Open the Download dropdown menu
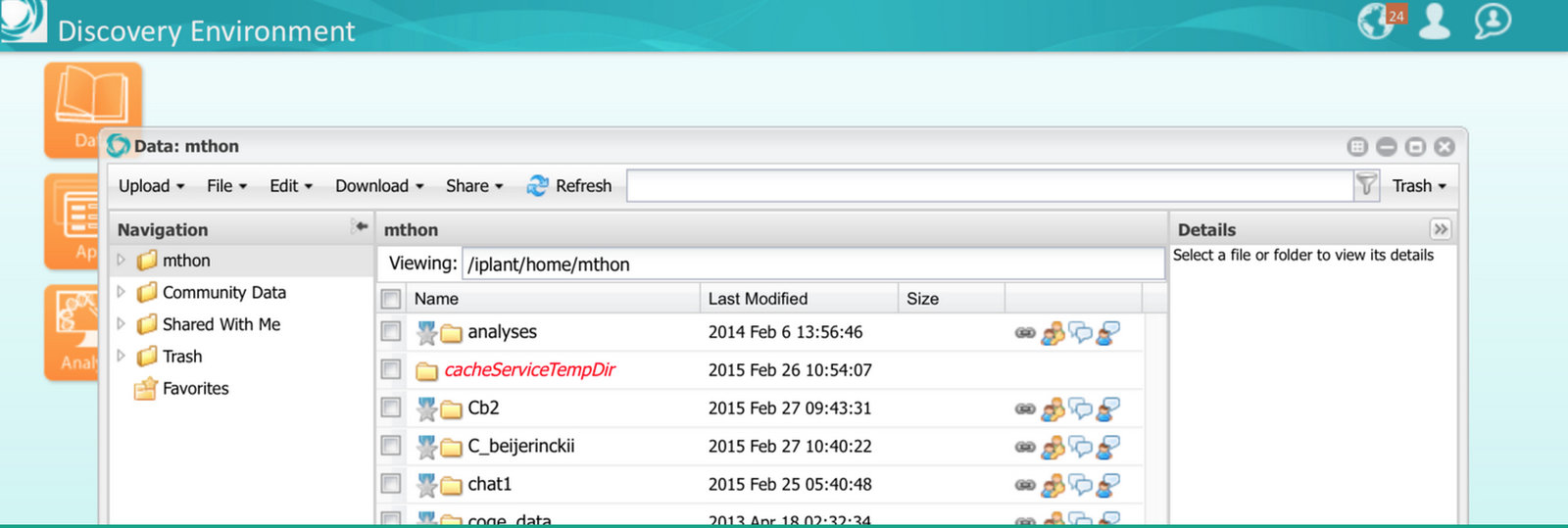Screen dimensions: 1568x528 379,186
